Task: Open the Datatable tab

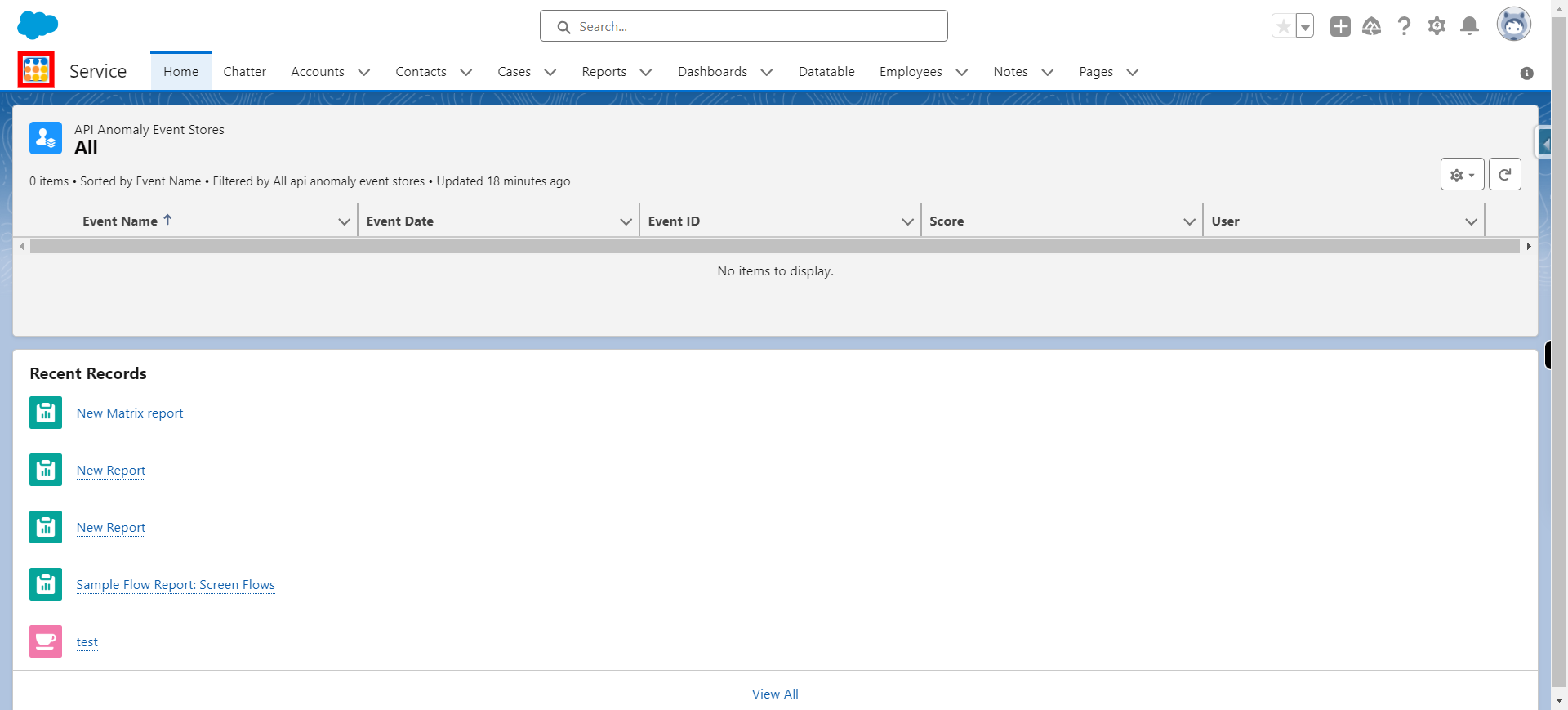Action: (x=826, y=72)
